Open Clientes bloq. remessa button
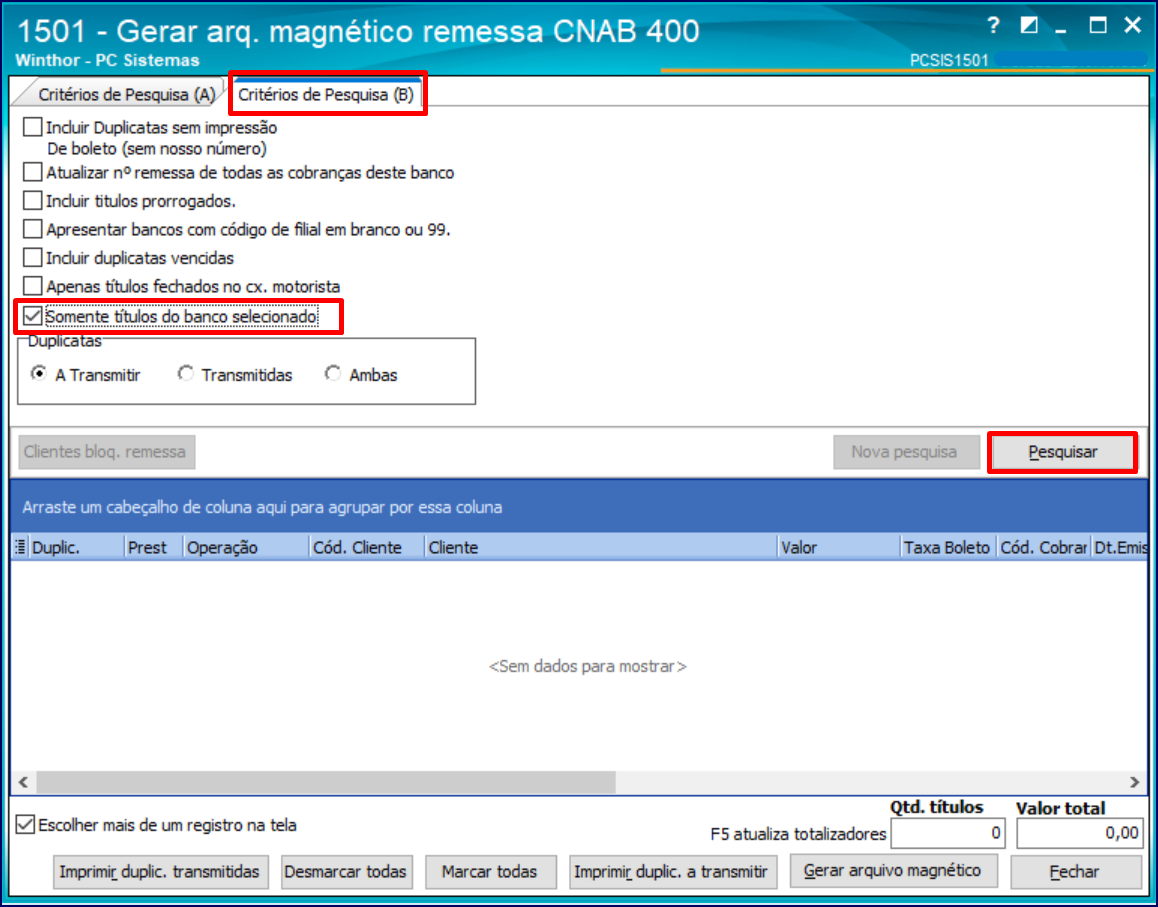Image resolution: width=1158 pixels, height=907 pixels. point(106,452)
